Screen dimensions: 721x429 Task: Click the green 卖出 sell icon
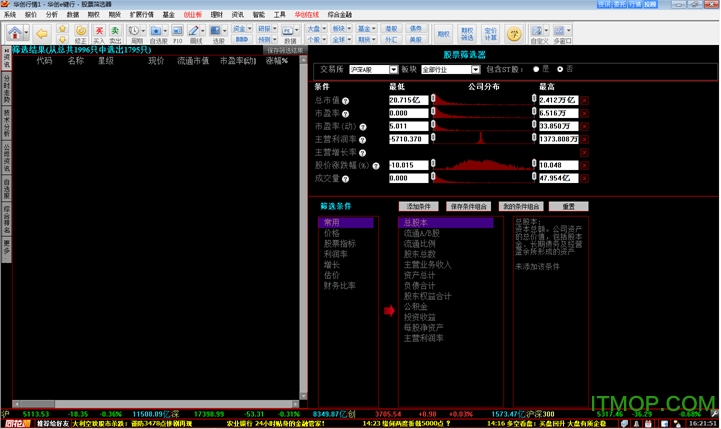click(115, 31)
